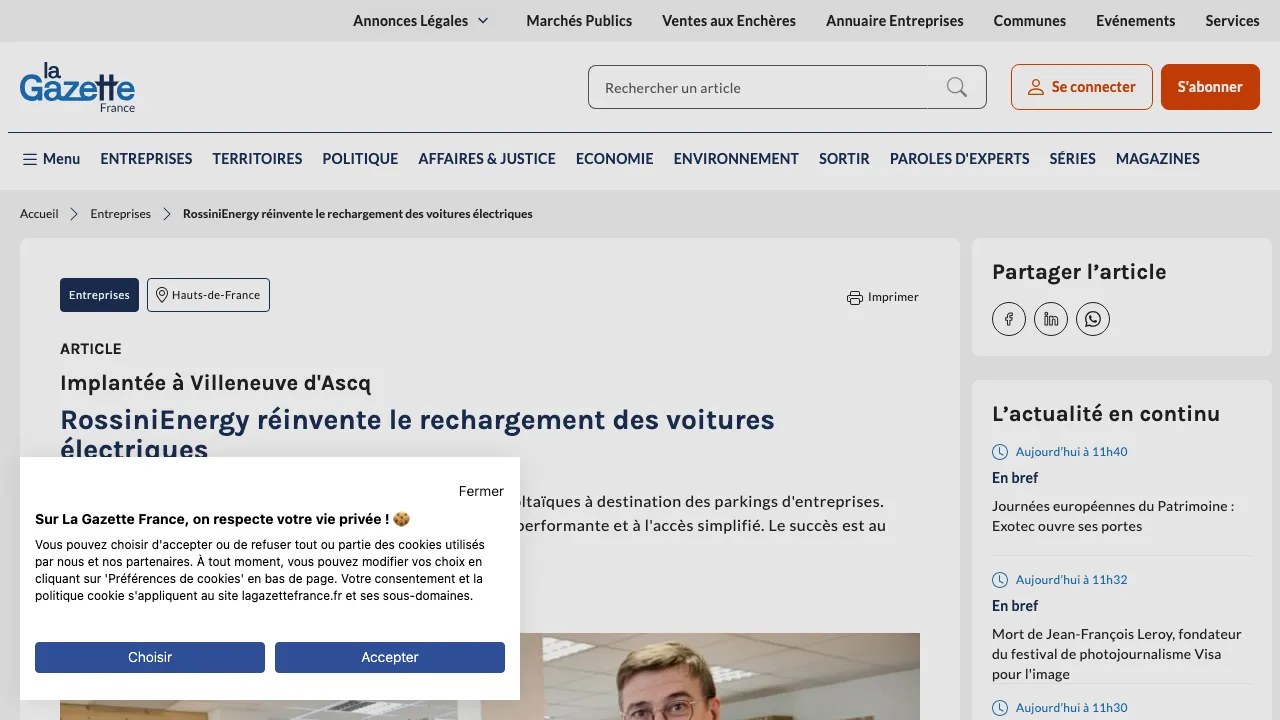Open Evénements in top bar

(x=1136, y=20)
